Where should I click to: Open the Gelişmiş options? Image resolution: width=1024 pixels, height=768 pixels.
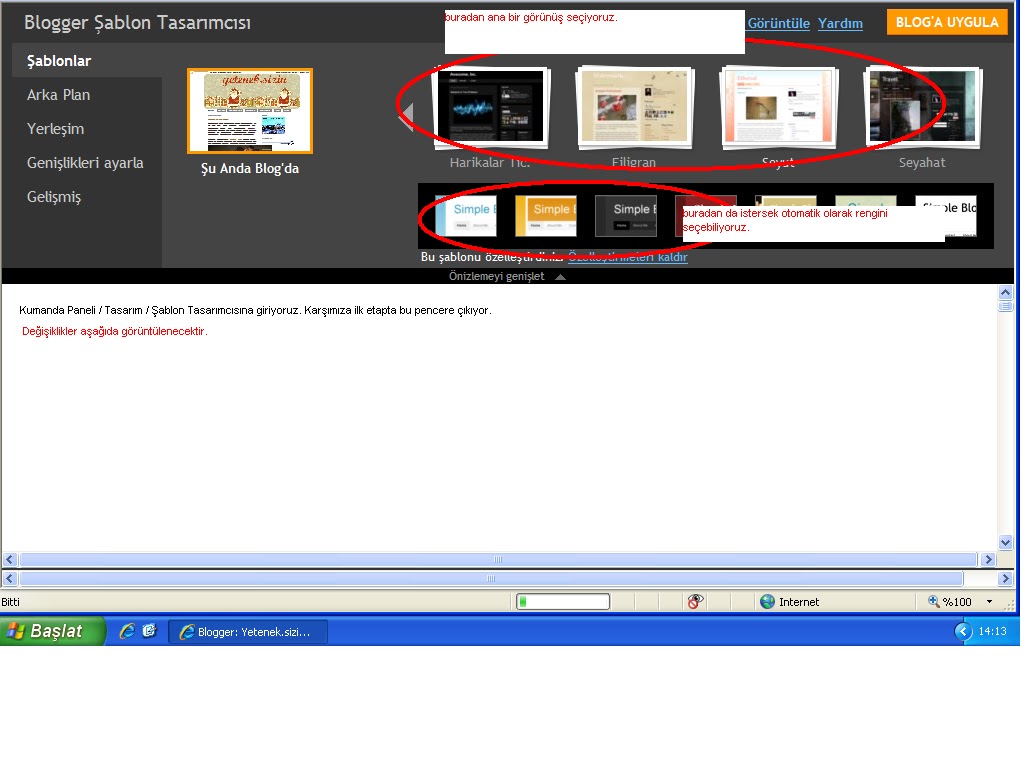tap(54, 197)
